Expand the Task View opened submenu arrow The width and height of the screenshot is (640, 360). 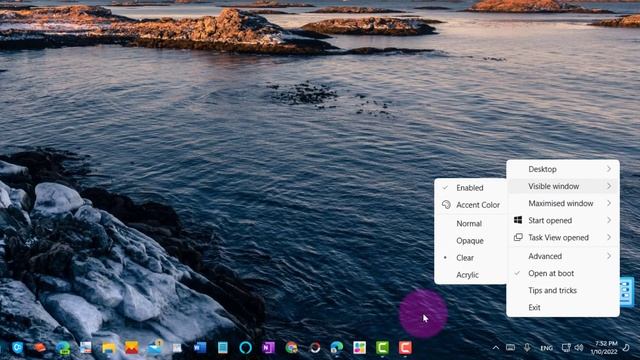click(x=609, y=238)
